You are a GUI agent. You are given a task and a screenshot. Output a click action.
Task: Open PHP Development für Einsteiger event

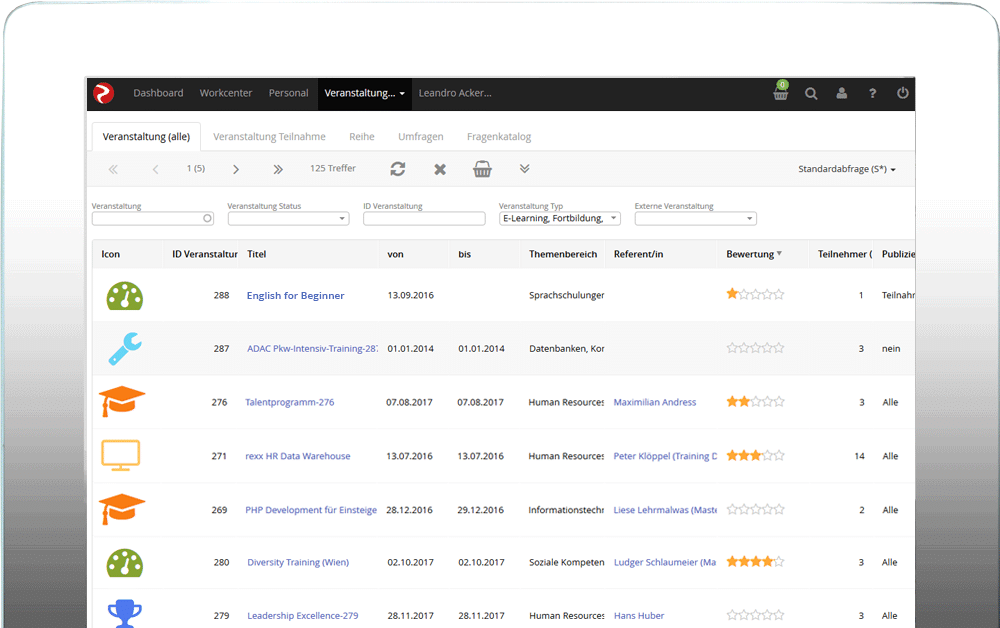click(311, 510)
